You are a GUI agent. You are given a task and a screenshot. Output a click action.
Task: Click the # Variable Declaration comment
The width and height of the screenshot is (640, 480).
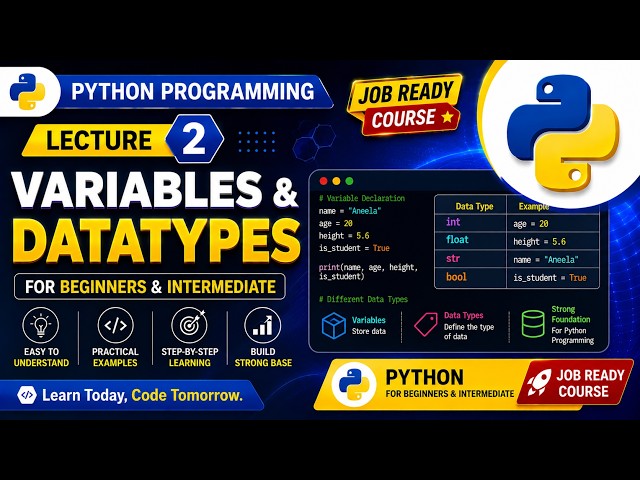pos(362,198)
